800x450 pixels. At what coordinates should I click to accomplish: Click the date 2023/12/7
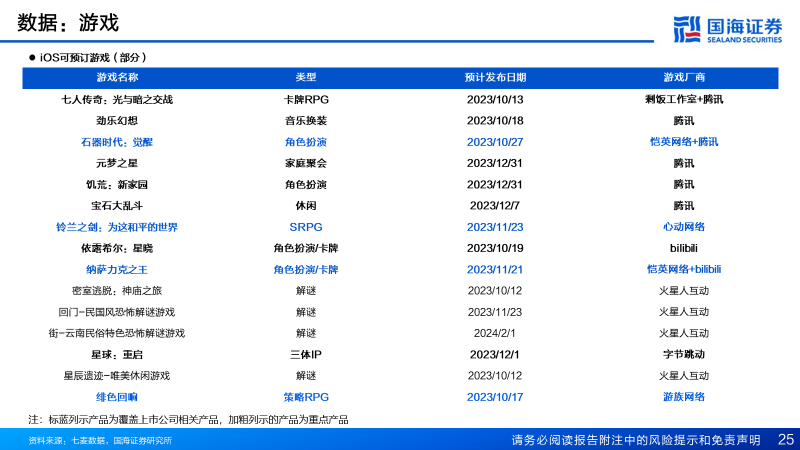495,206
